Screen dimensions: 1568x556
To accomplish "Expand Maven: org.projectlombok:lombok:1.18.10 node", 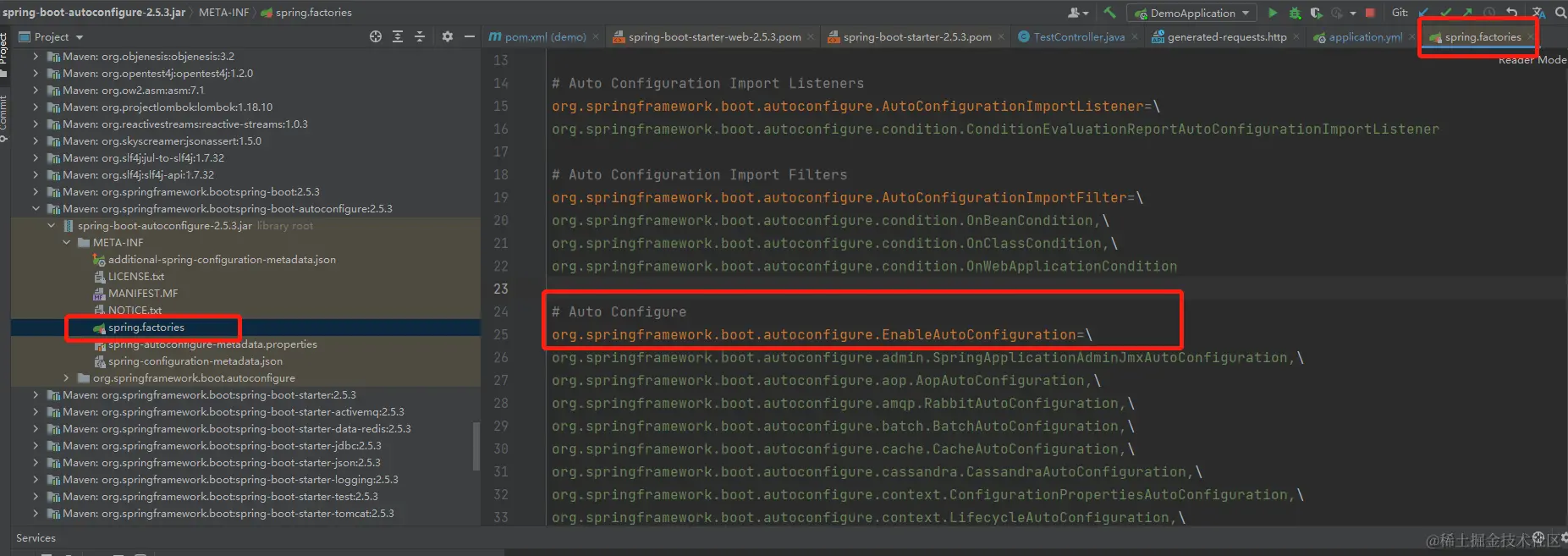I will 36,107.
